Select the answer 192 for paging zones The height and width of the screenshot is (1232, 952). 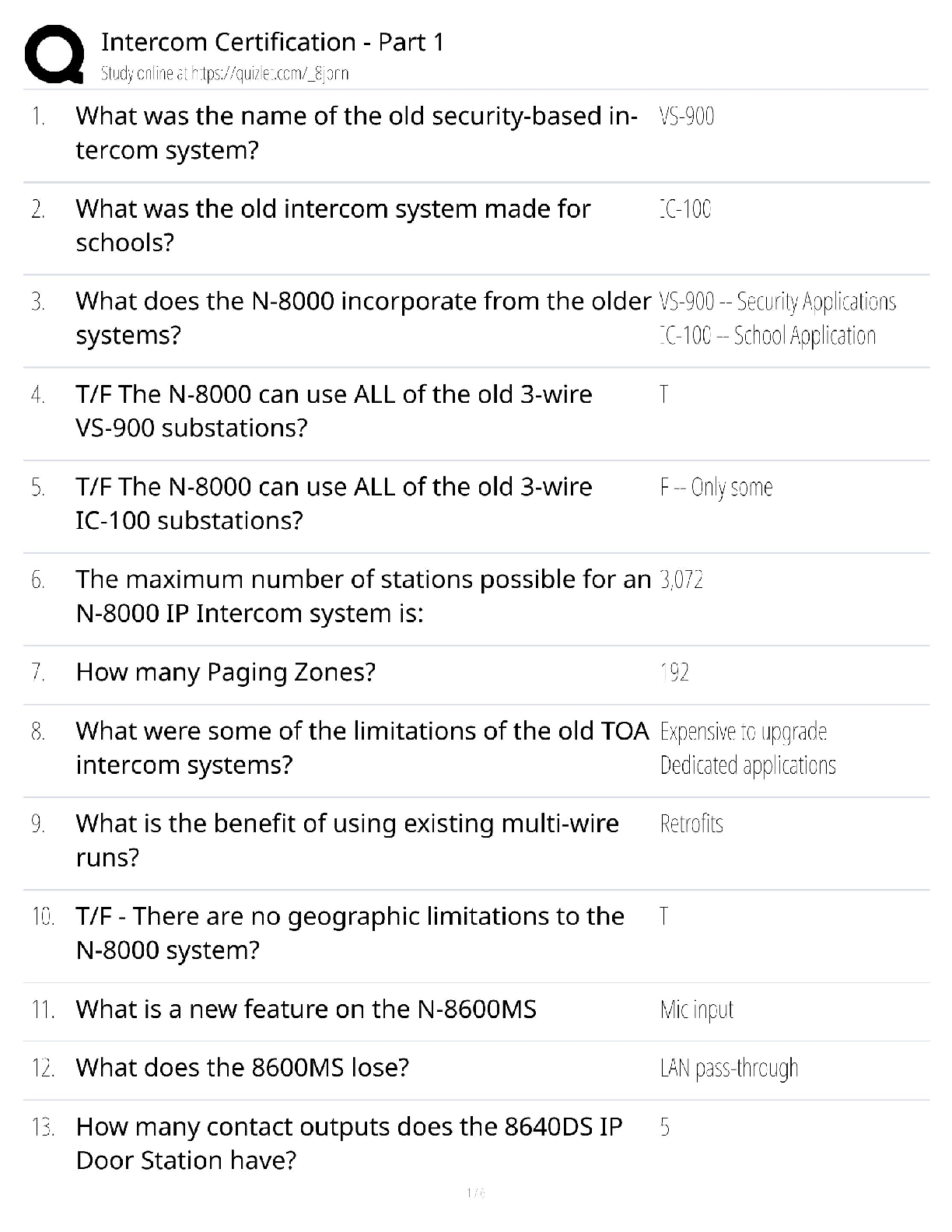(674, 673)
